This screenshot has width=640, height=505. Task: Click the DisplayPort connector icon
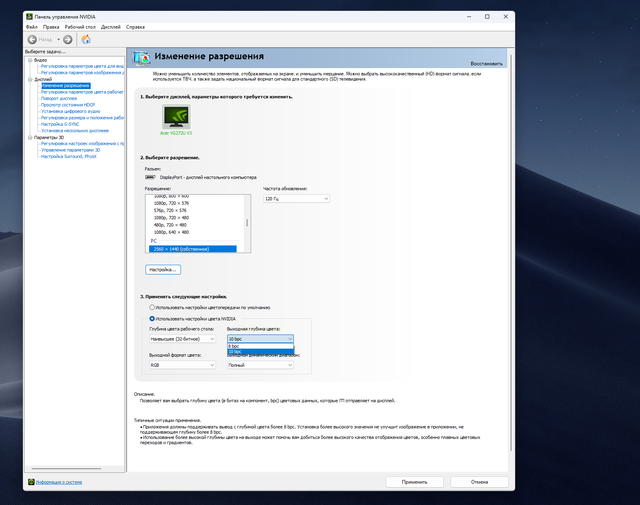click(x=150, y=177)
